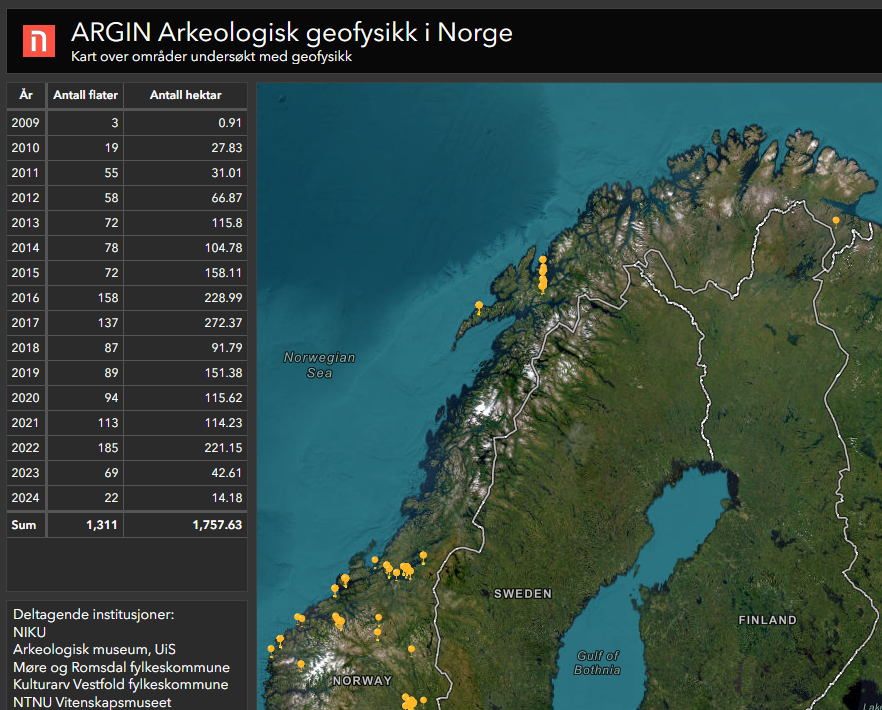Select the isolated marker northeast of NORWAY label
Screen dimensions: 882x710
click(x=412, y=650)
